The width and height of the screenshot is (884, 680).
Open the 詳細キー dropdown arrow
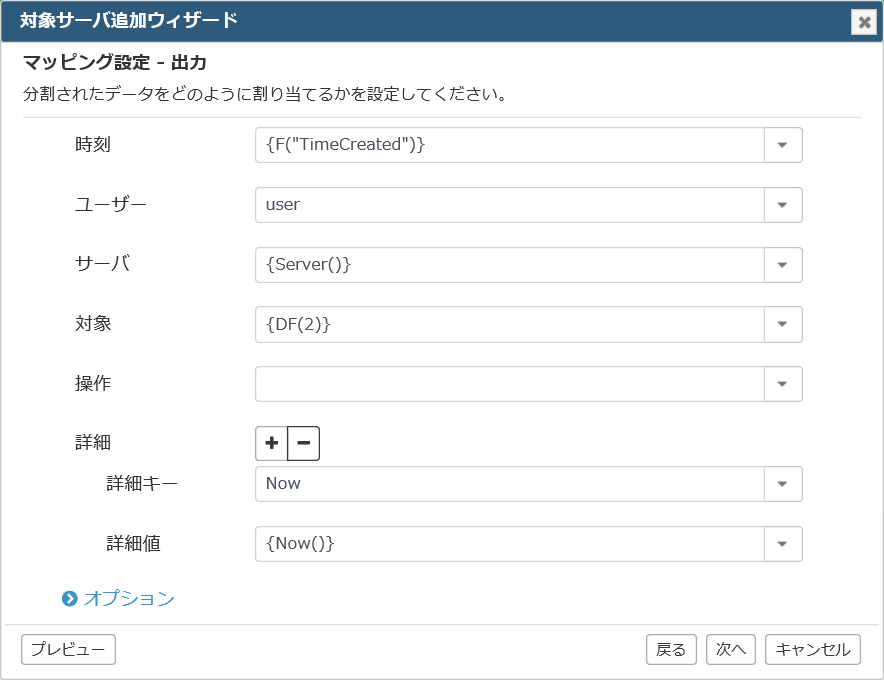pyautogui.click(x=783, y=484)
